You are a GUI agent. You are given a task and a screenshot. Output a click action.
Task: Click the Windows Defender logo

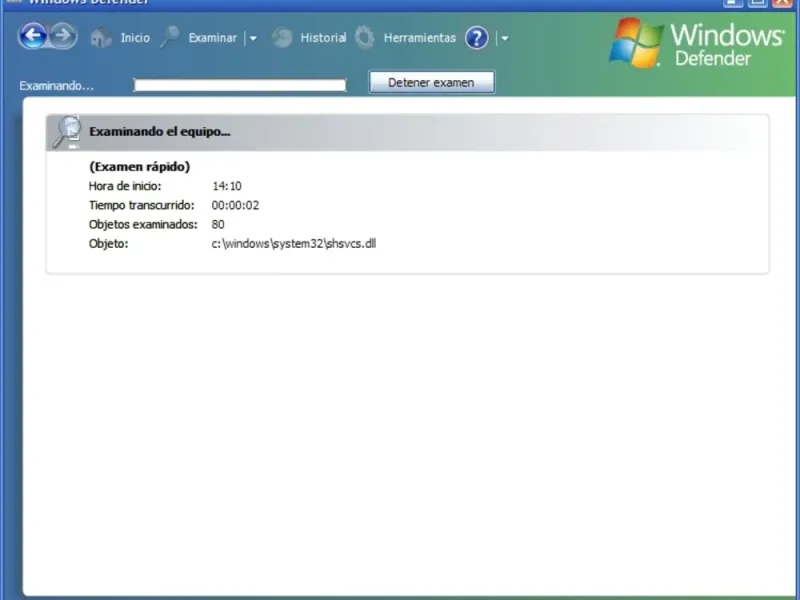tap(696, 43)
